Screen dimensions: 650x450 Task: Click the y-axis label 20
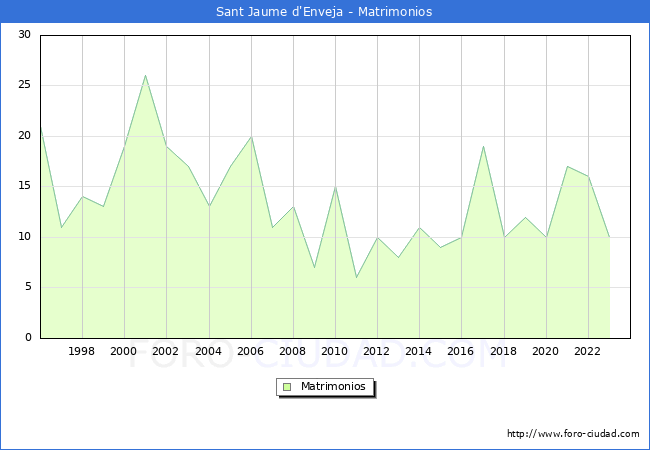(24, 135)
